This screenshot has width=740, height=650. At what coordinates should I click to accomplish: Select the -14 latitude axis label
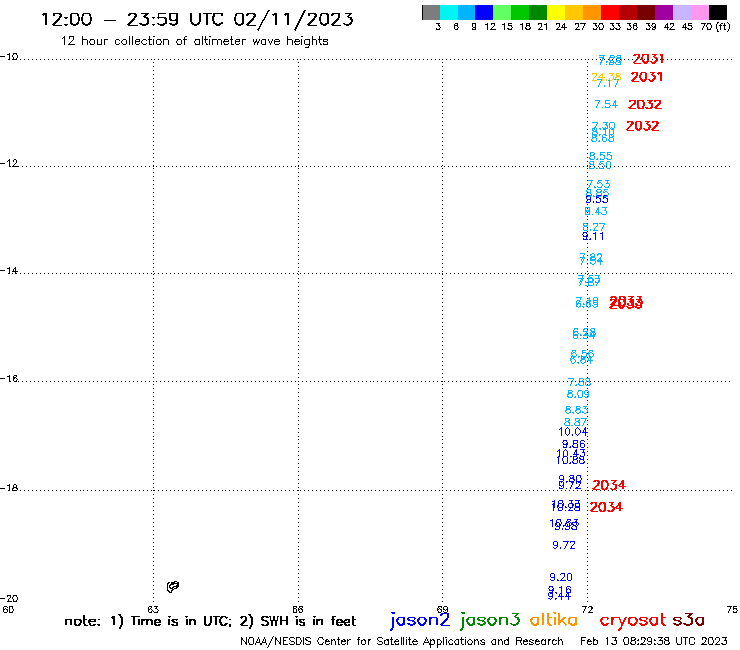tap(9, 270)
